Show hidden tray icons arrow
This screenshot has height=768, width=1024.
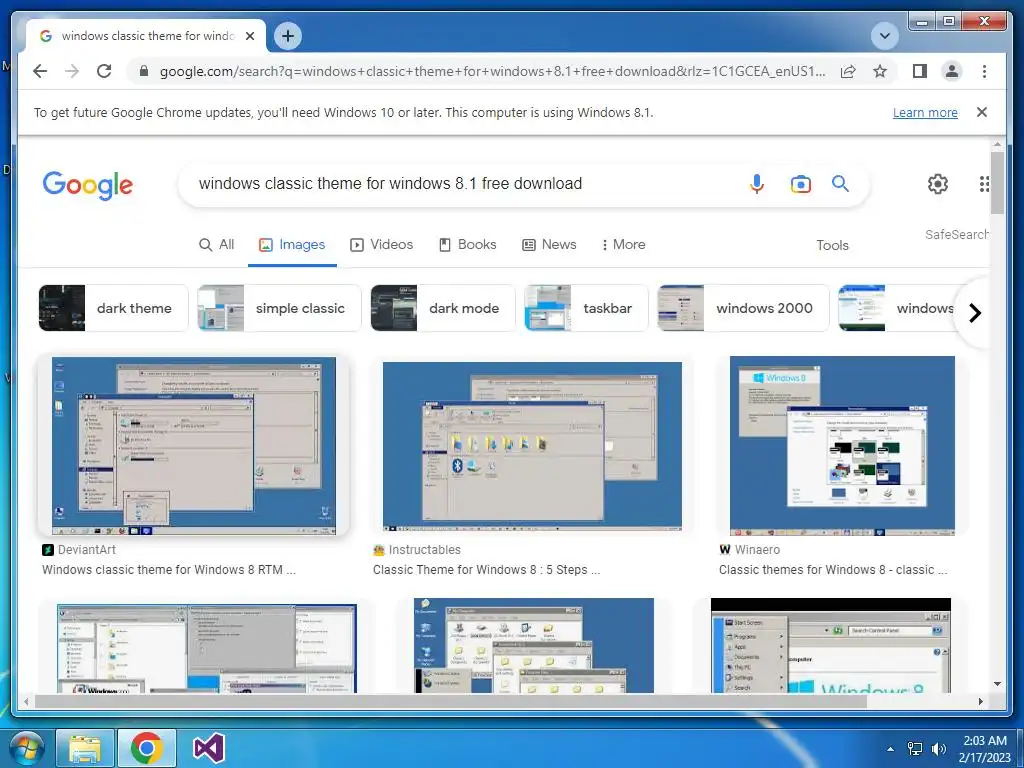point(890,749)
